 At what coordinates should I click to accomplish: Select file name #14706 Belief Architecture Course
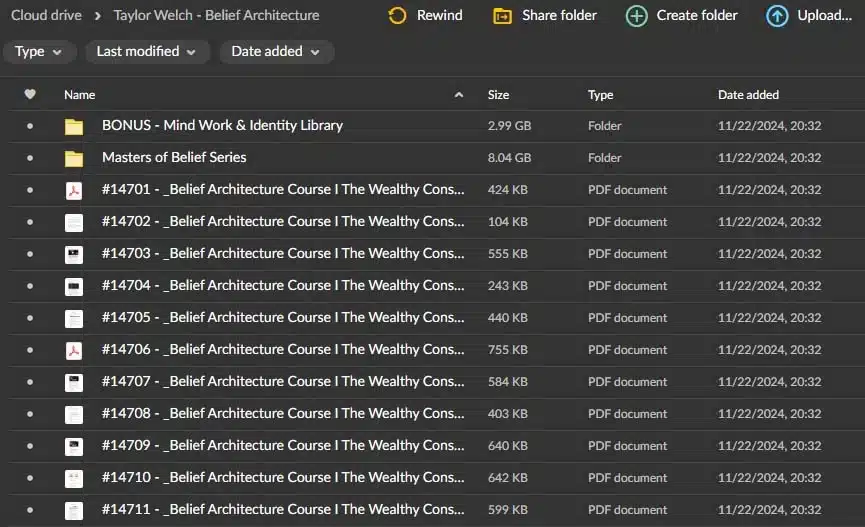[x=283, y=349]
